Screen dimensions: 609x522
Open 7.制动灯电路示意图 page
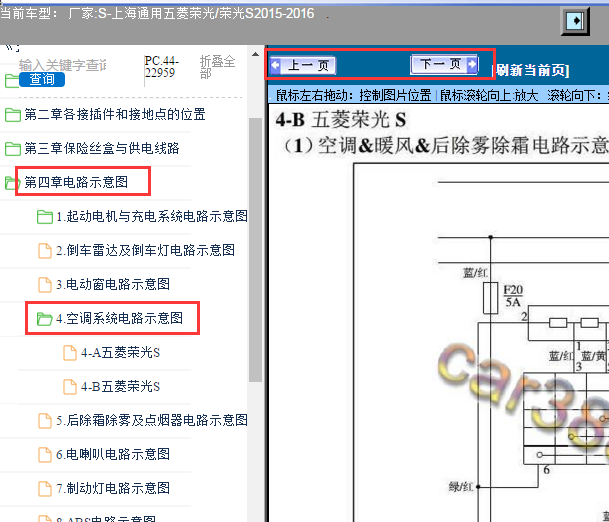click(x=113, y=488)
